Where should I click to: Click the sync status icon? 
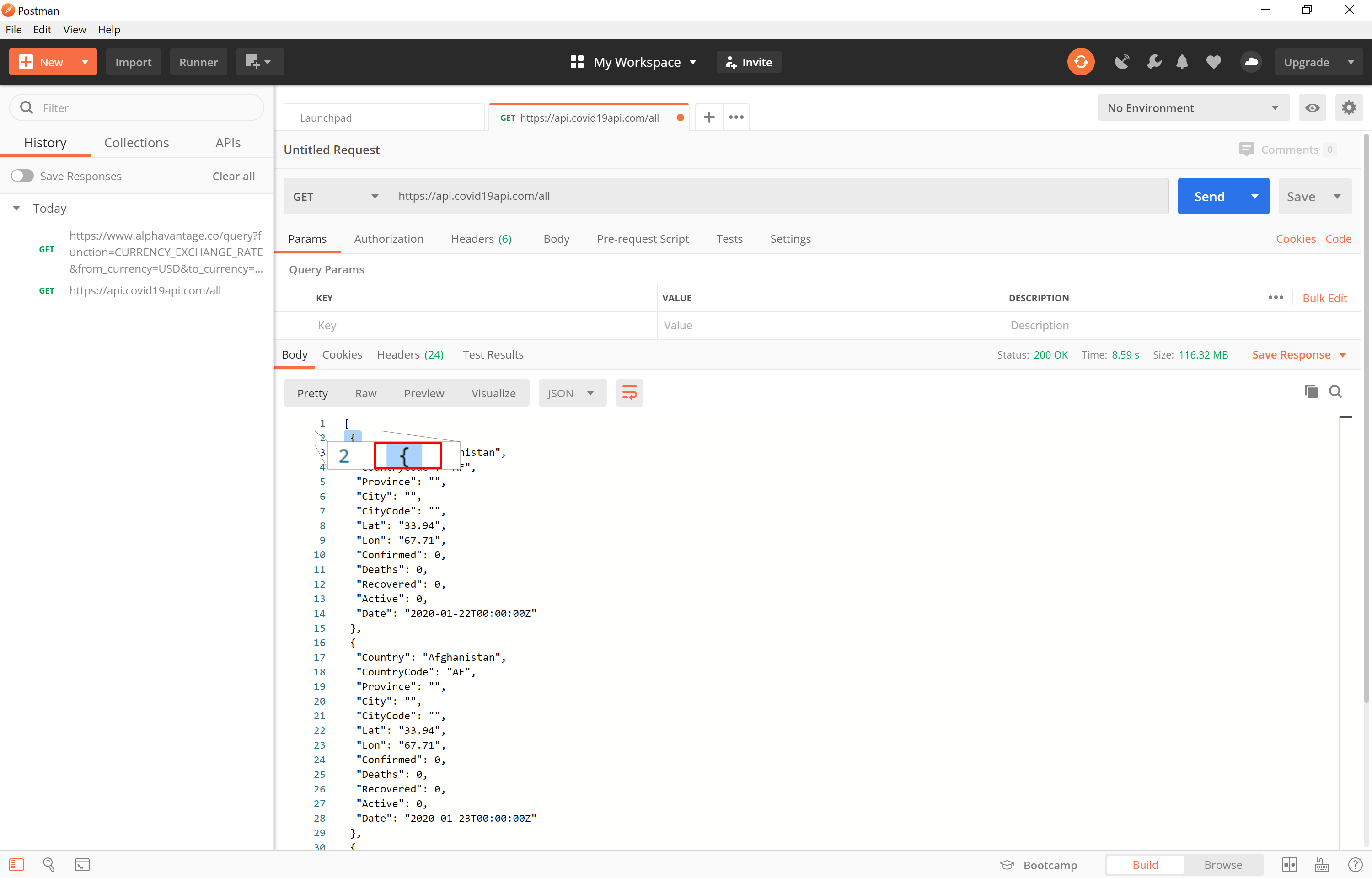1080,62
